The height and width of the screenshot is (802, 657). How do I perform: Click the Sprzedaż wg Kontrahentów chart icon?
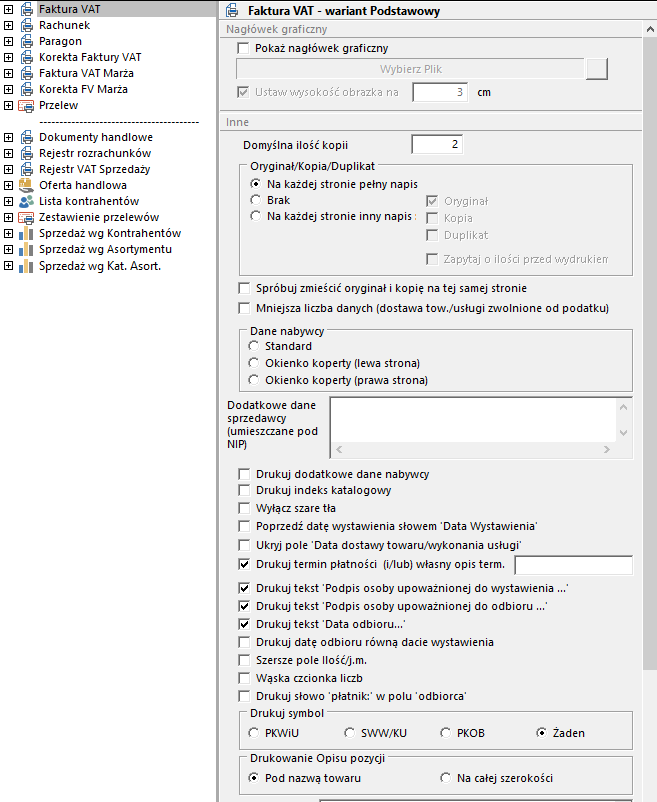click(x=26, y=233)
